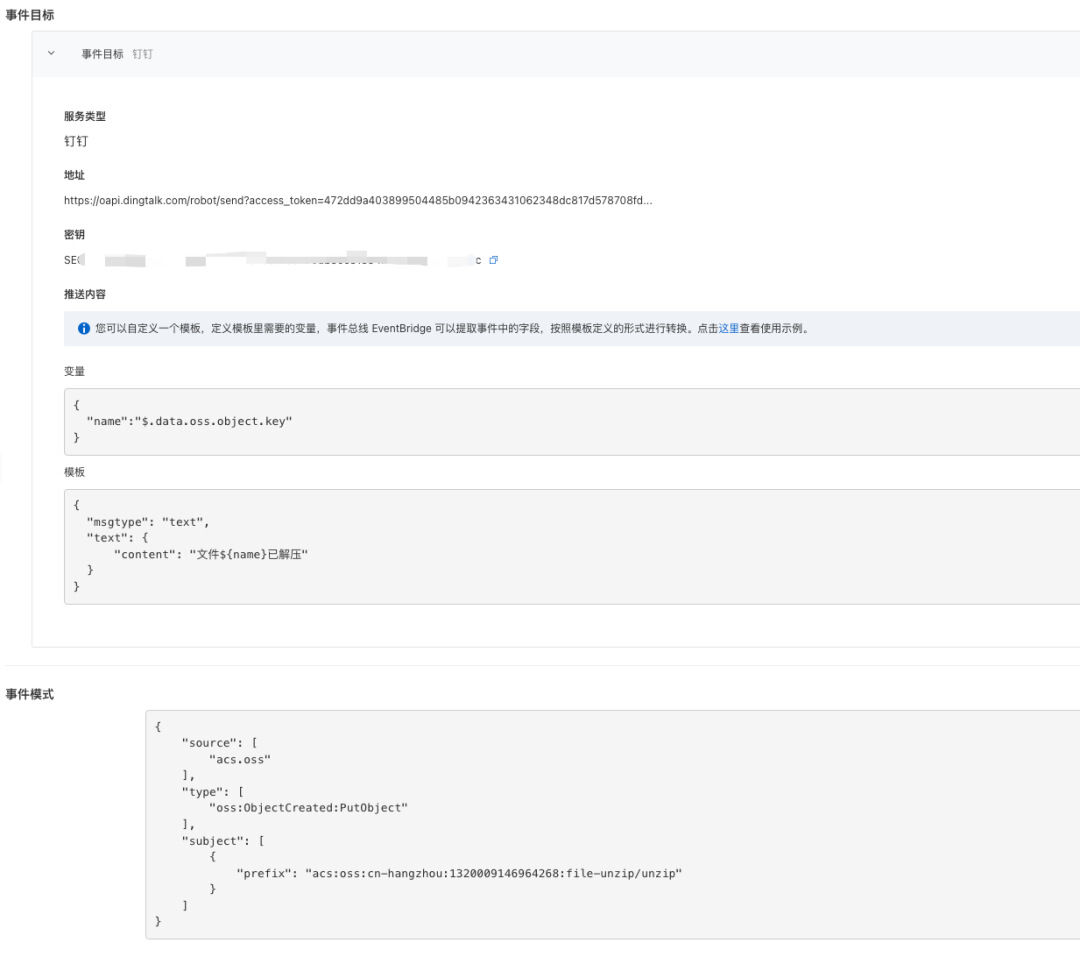Click the blue info icon in banner

84,328
